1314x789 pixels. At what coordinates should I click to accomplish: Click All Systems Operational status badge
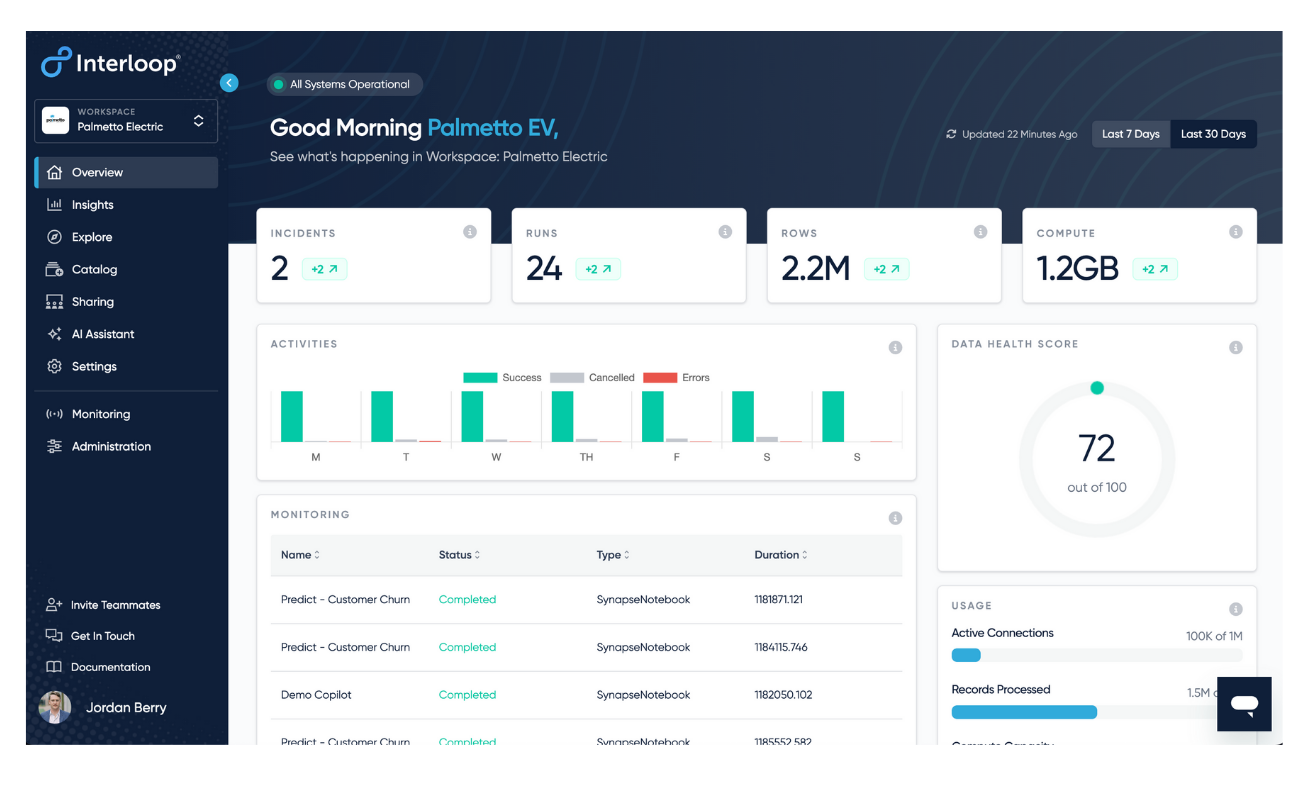coord(344,85)
